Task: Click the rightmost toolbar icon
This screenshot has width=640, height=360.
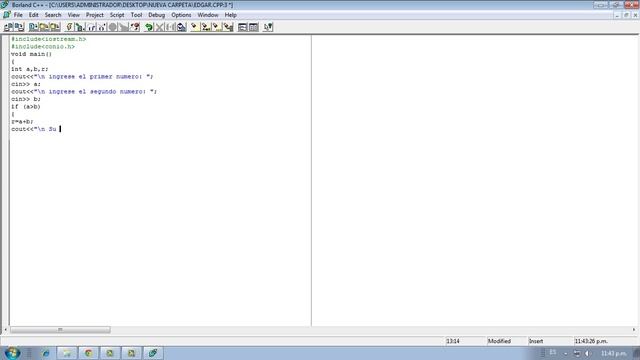Action: [268, 27]
